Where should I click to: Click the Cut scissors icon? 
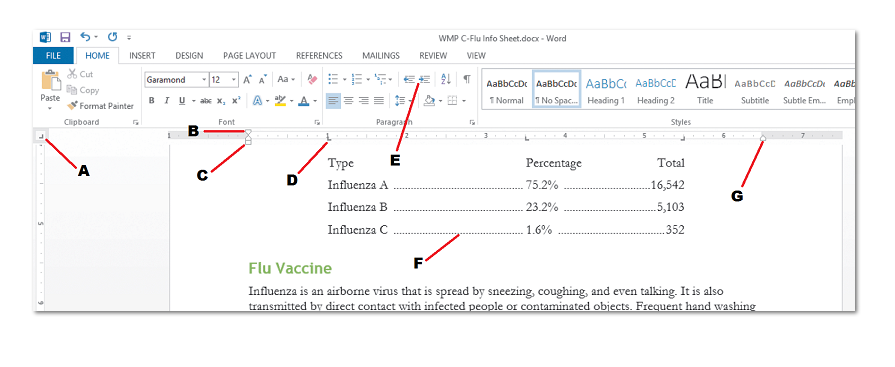tap(72, 74)
